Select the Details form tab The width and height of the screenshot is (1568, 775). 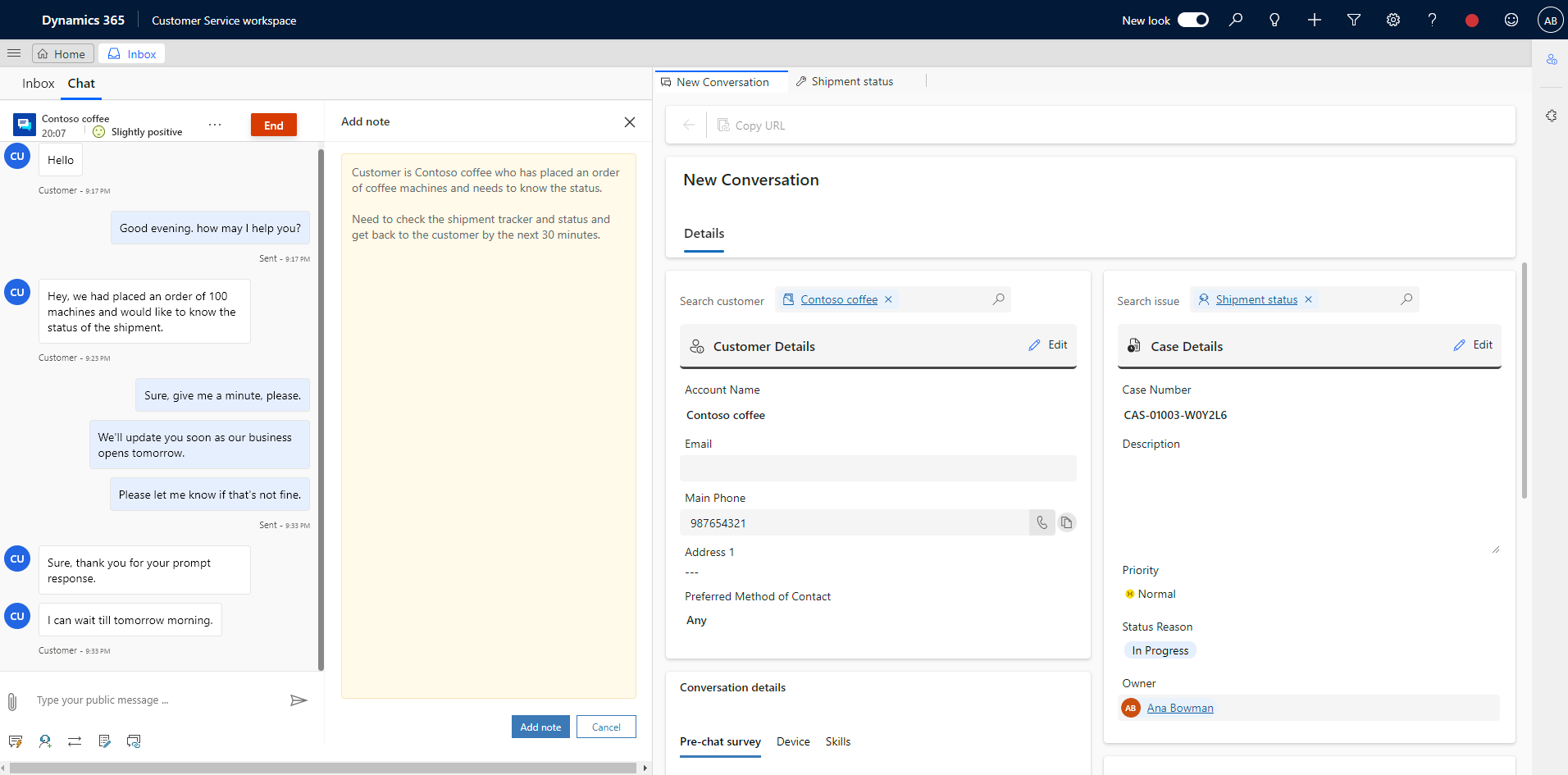tap(704, 234)
